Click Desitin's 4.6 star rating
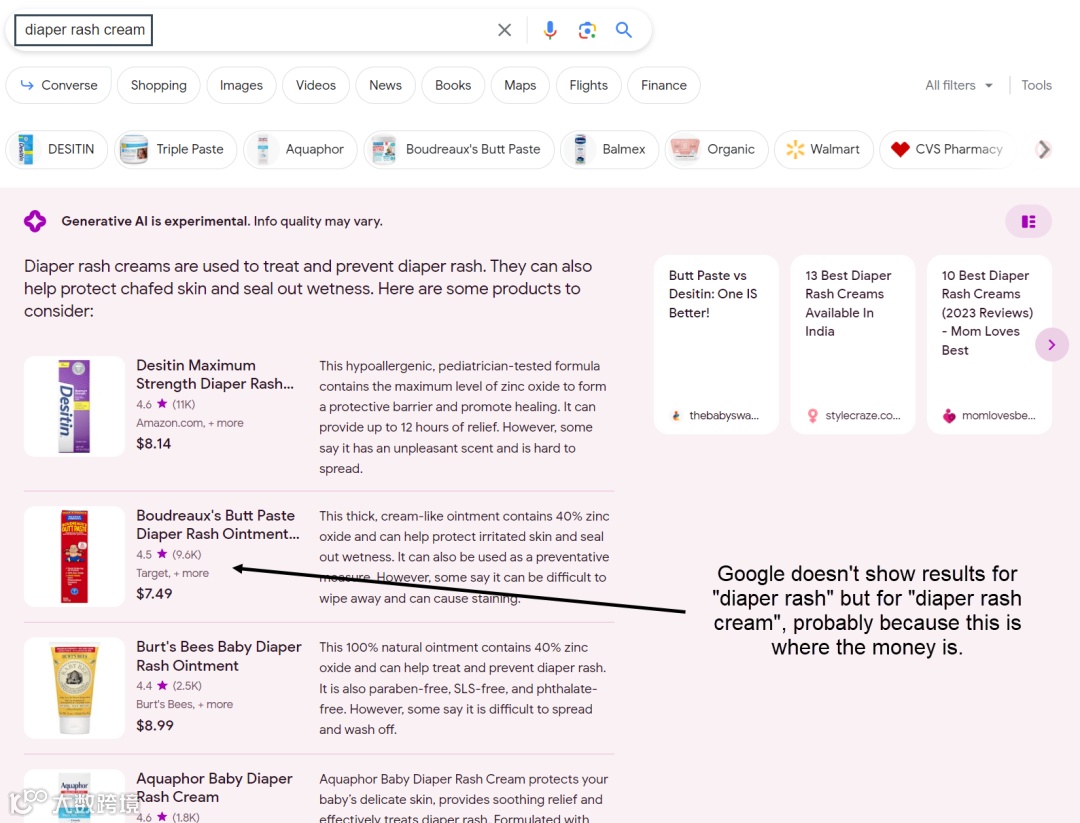This screenshot has height=823, width=1080. [165, 404]
